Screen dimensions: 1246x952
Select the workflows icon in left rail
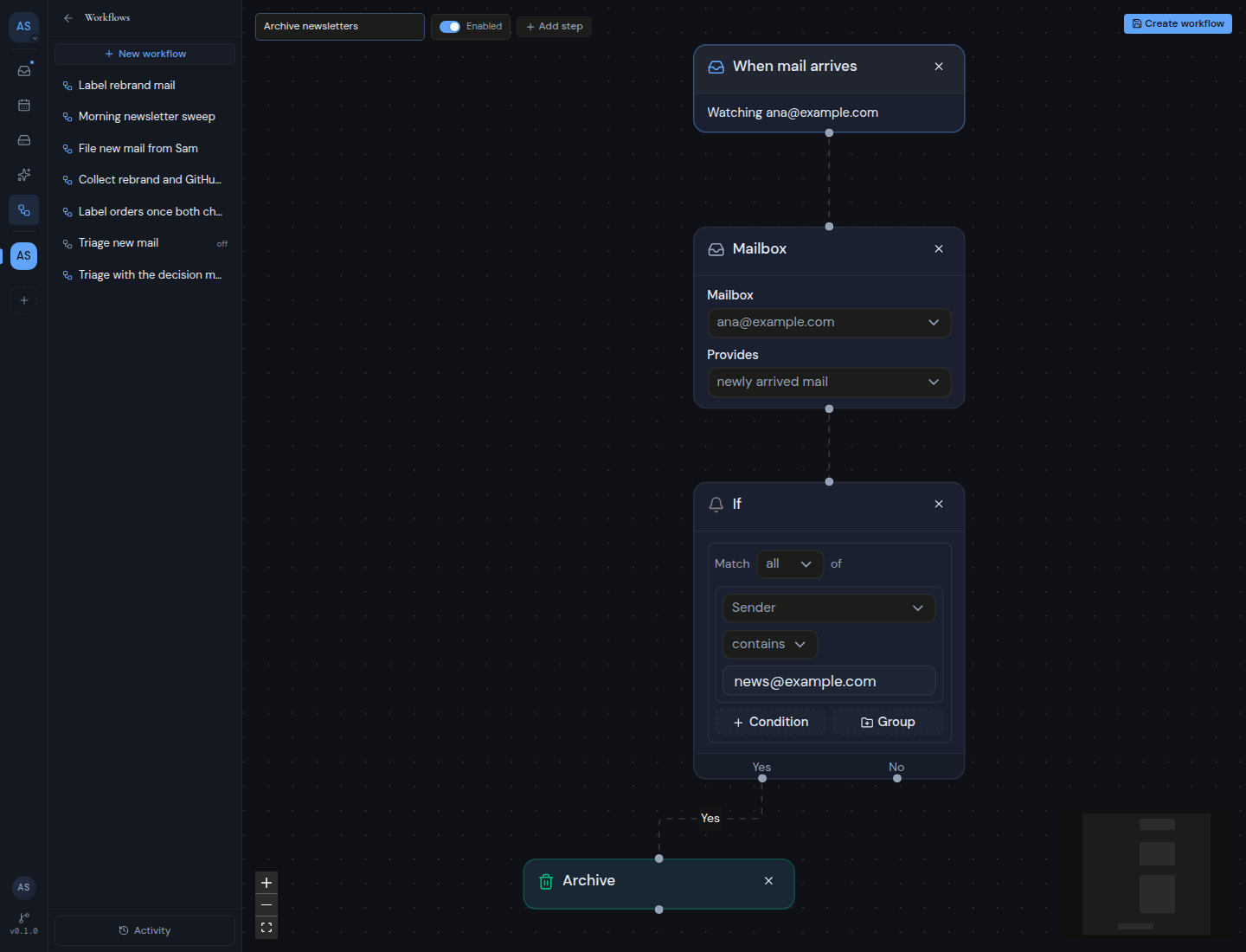(24, 210)
